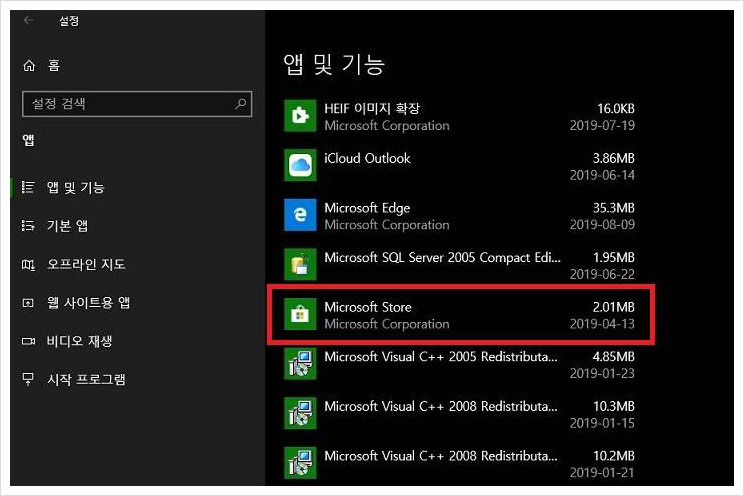Click the 10.3MB Visual C++ 2008 icon
744x496 pixels.
pos(300,413)
